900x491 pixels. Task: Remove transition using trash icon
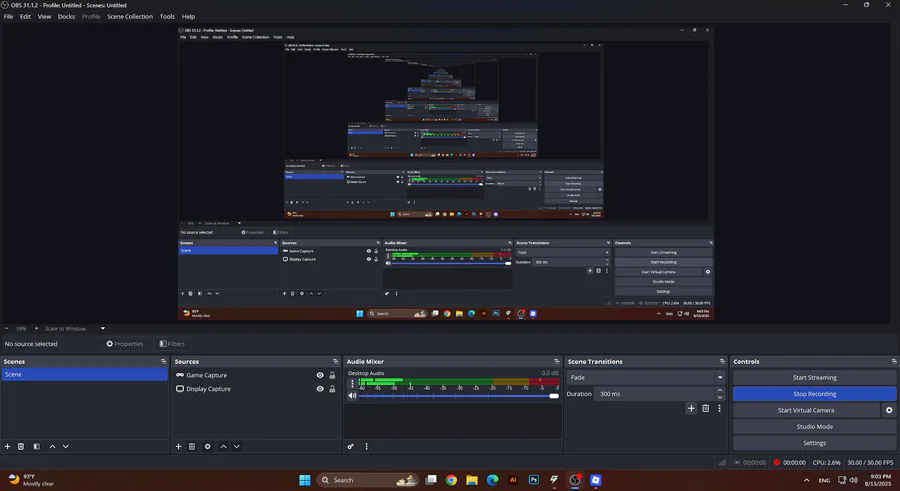[x=705, y=408]
